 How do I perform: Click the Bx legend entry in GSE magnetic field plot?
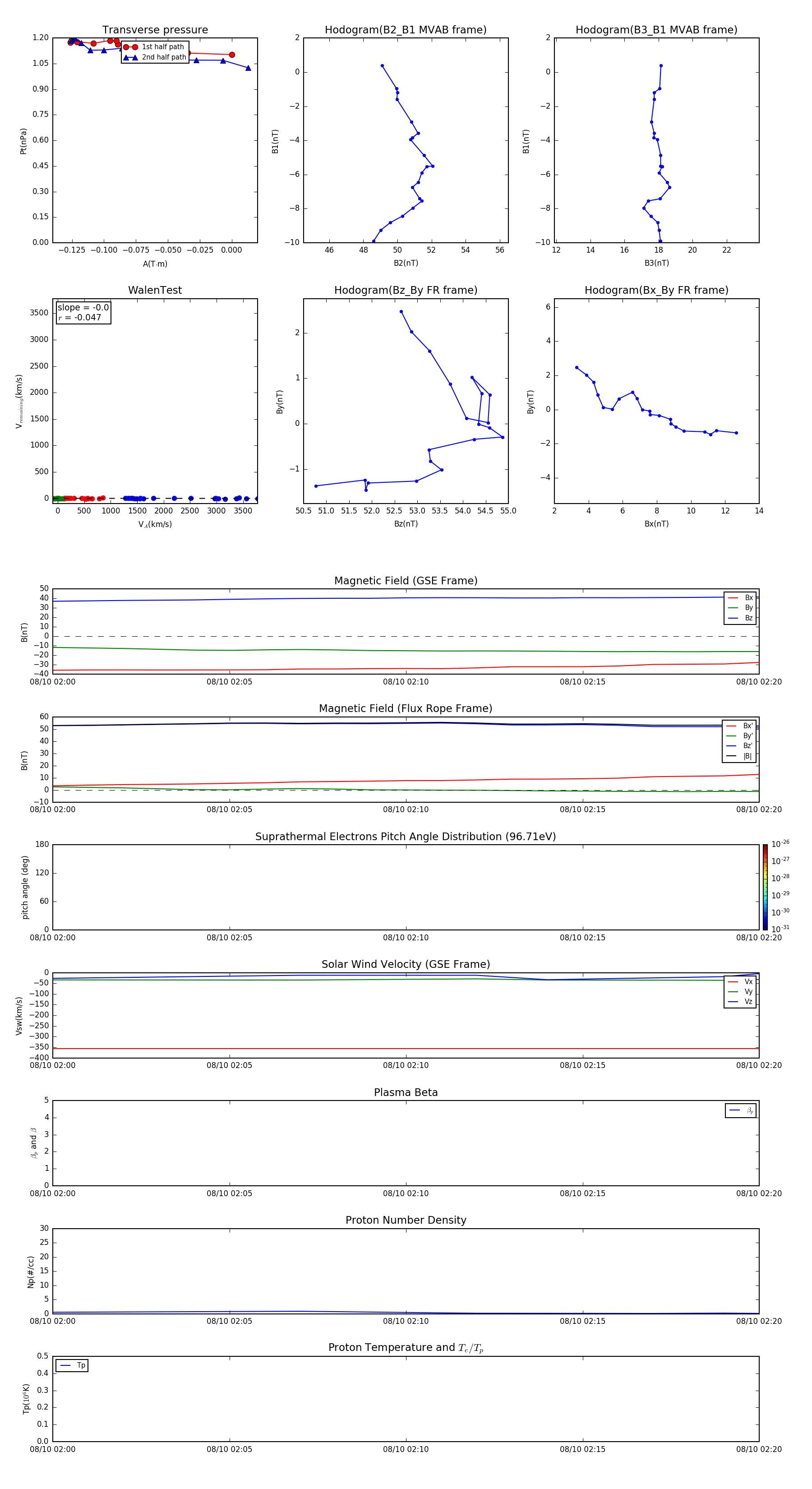(740, 598)
